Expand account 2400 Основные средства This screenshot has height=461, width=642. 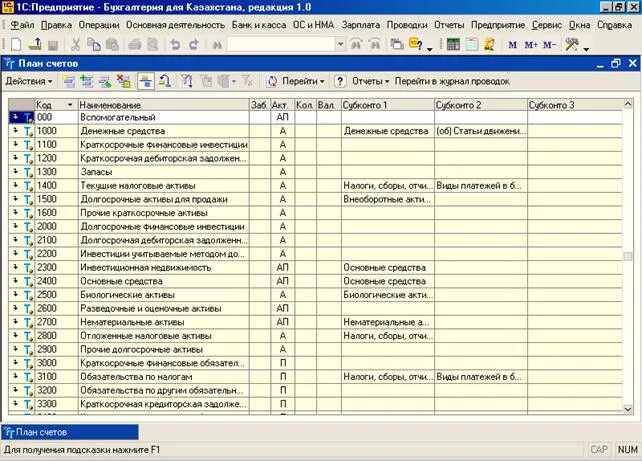tap(15, 281)
